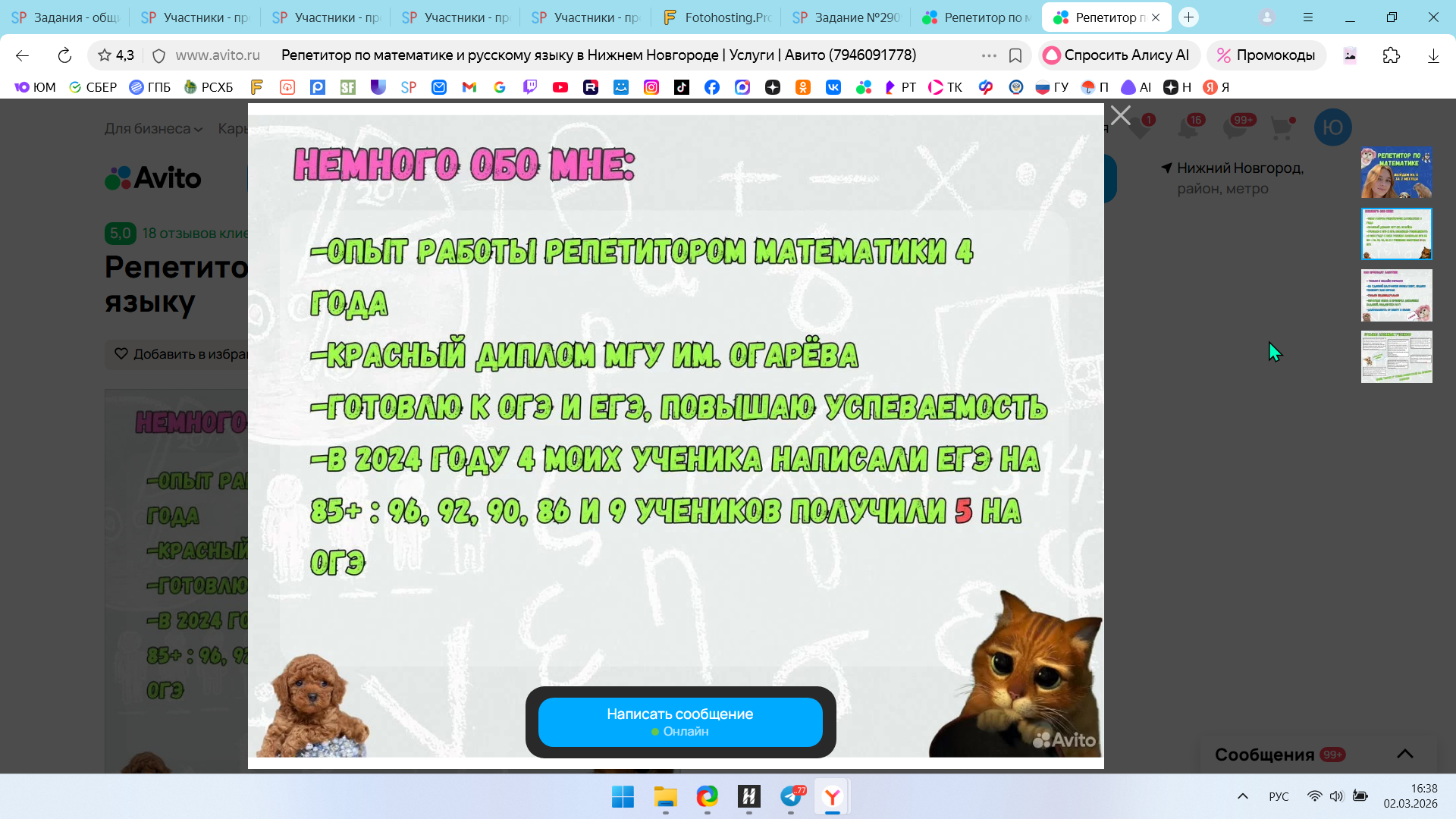Image resolution: width=1456 pixels, height=819 pixels.
Task: Open СБЕР bookmark
Action: (x=93, y=87)
